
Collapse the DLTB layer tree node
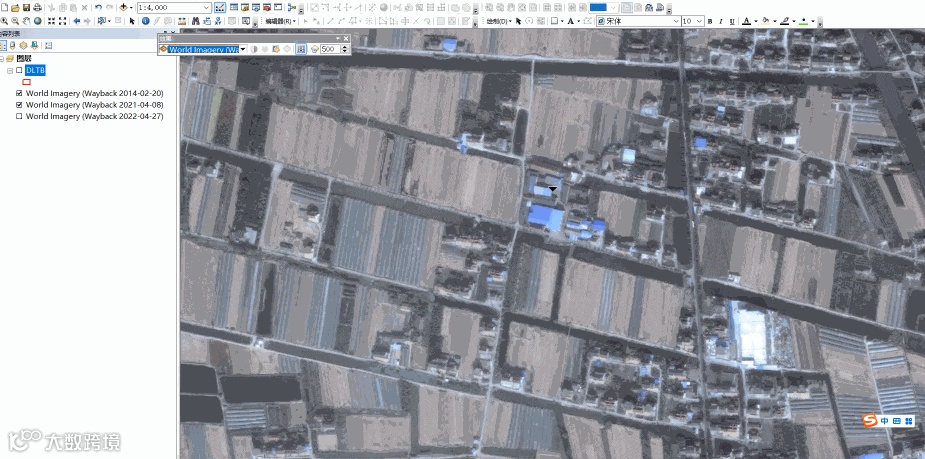[x=10, y=70]
